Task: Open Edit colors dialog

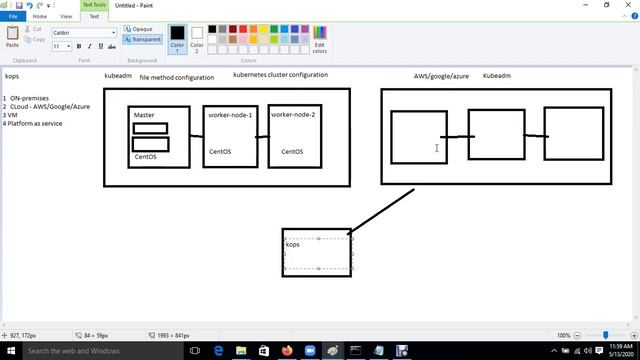Action: click(x=320, y=39)
